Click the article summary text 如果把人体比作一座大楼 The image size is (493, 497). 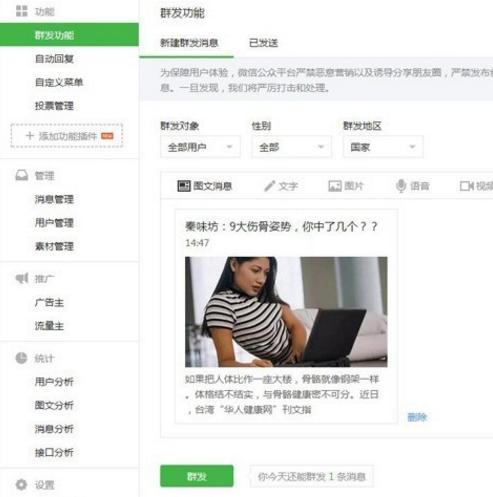pyautogui.click(x=282, y=394)
